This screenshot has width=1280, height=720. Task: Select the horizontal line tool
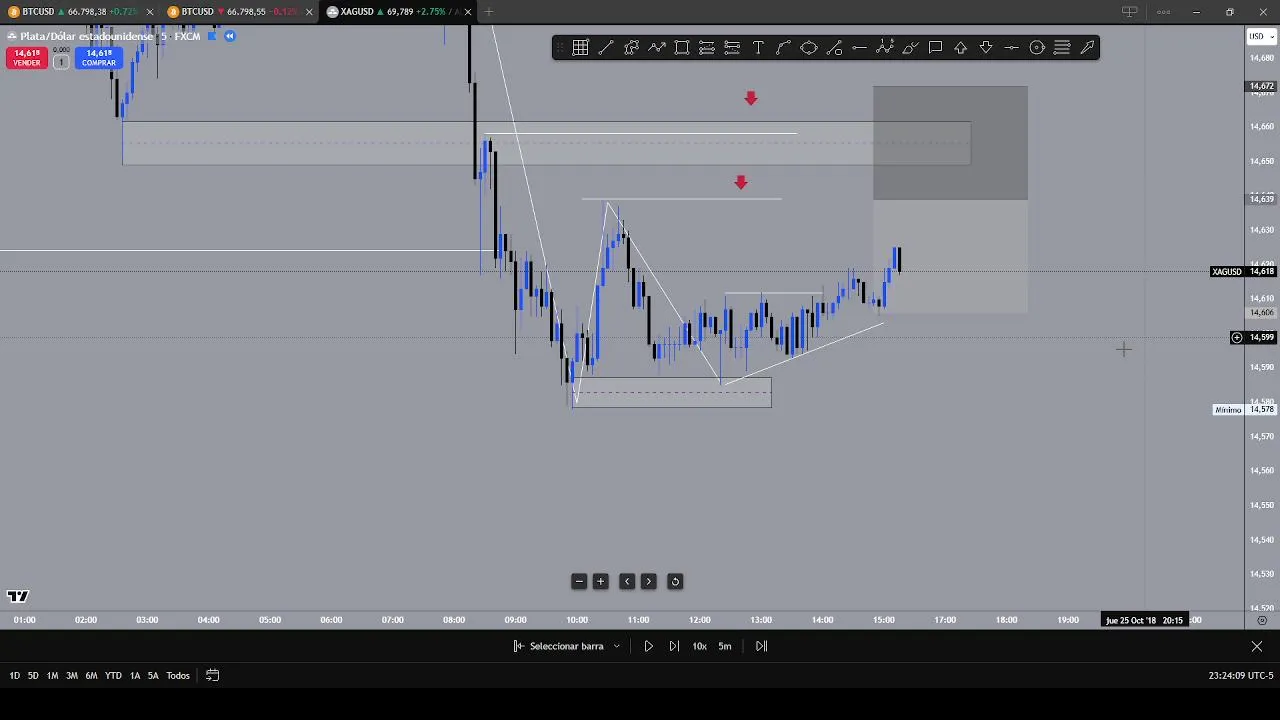point(1011,47)
